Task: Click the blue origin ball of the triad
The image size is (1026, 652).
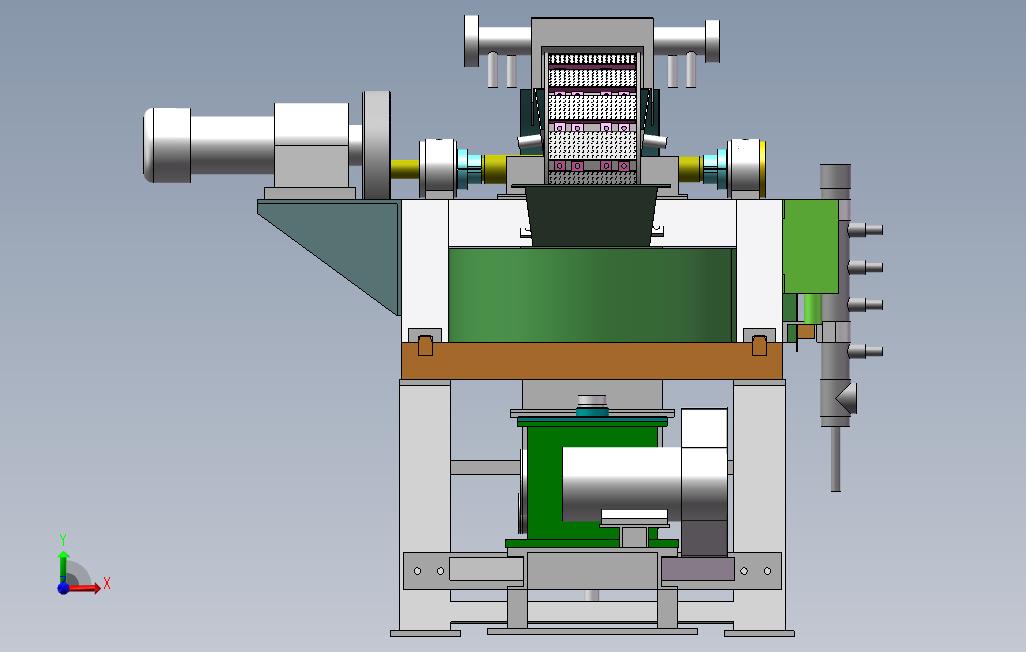Action: point(63,588)
